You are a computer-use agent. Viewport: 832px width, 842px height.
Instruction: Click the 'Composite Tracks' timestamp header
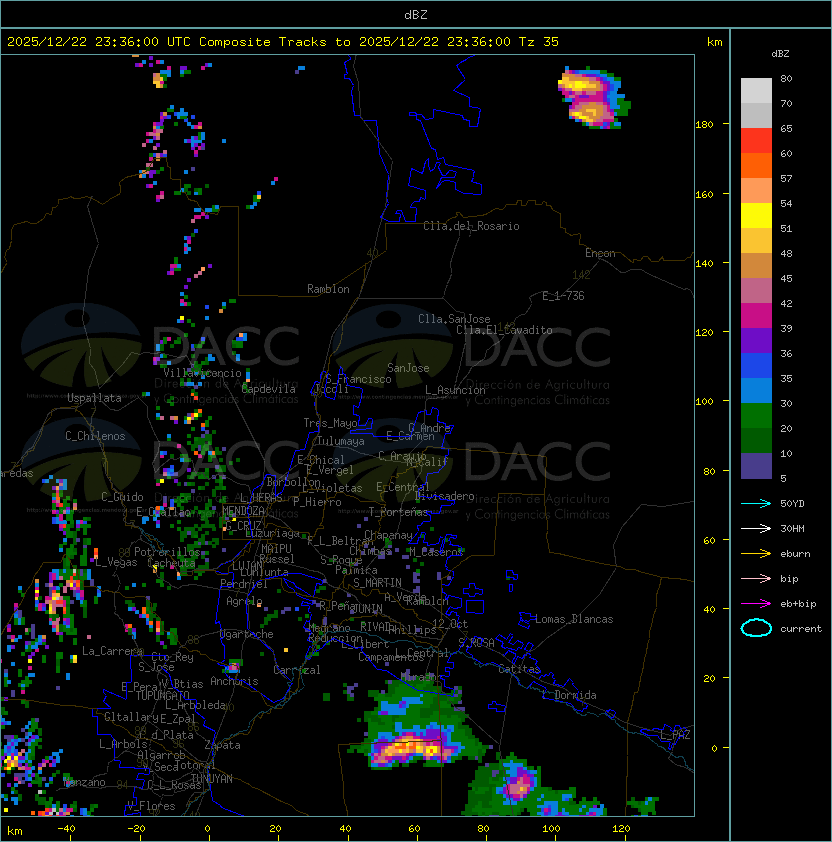click(283, 41)
